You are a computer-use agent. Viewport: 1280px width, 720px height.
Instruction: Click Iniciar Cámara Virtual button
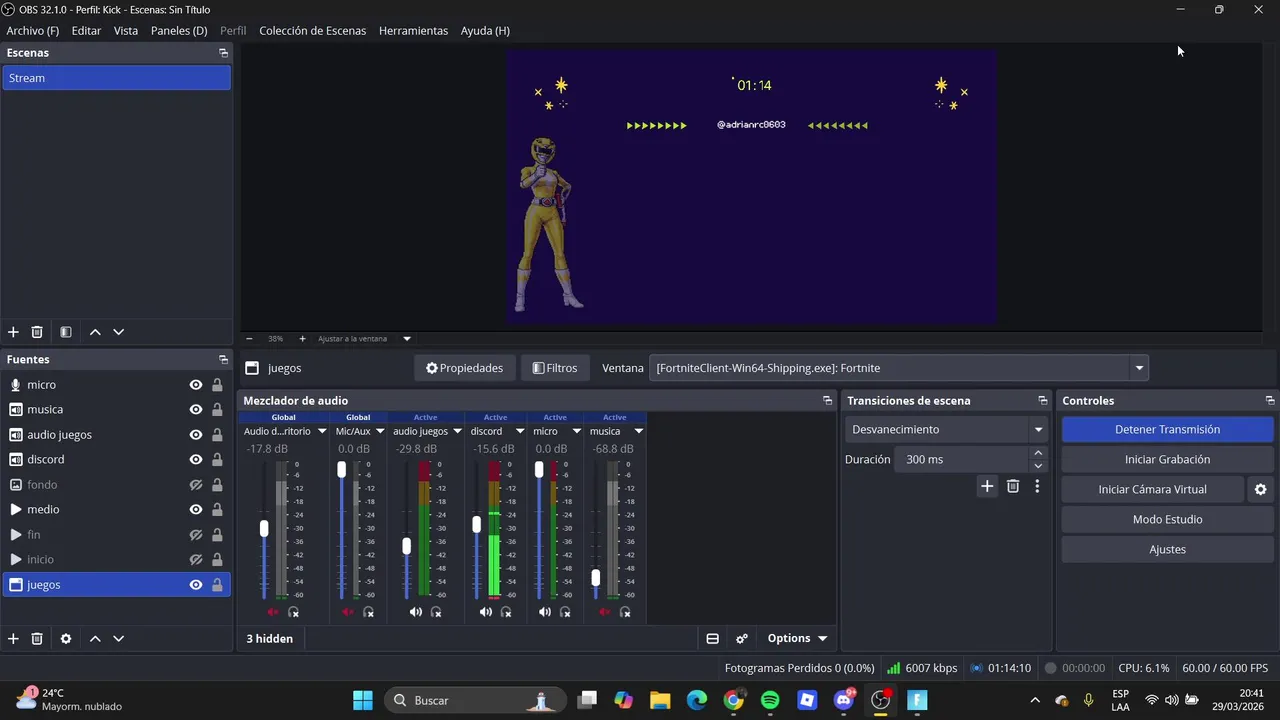click(x=1152, y=490)
